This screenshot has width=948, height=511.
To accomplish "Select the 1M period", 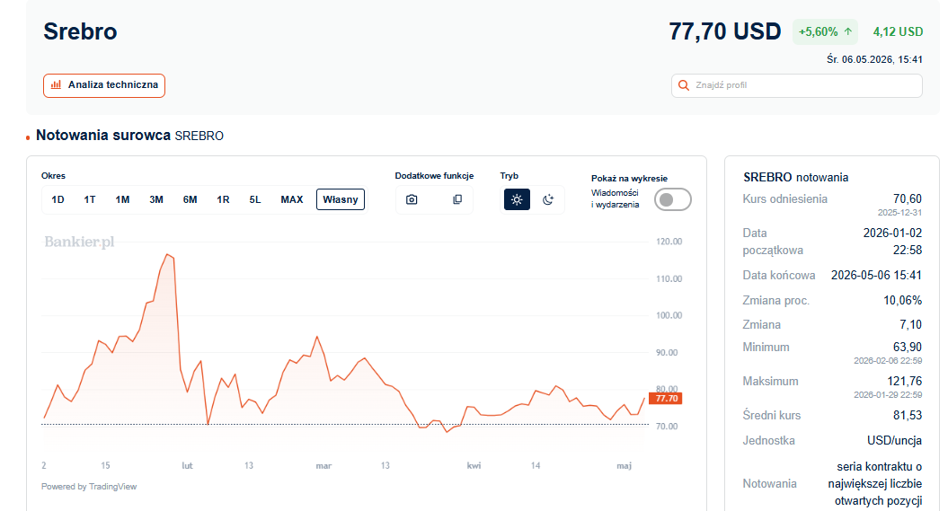I will point(123,200).
